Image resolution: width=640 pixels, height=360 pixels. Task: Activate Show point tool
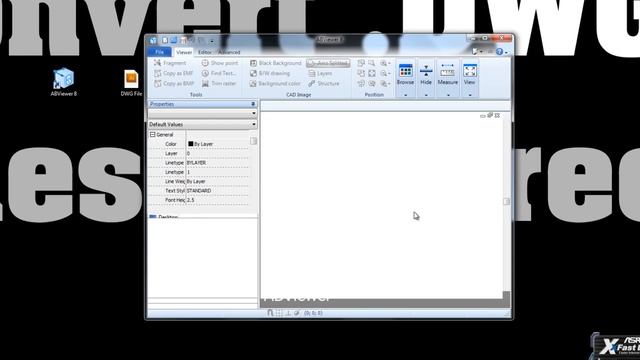pyautogui.click(x=220, y=63)
